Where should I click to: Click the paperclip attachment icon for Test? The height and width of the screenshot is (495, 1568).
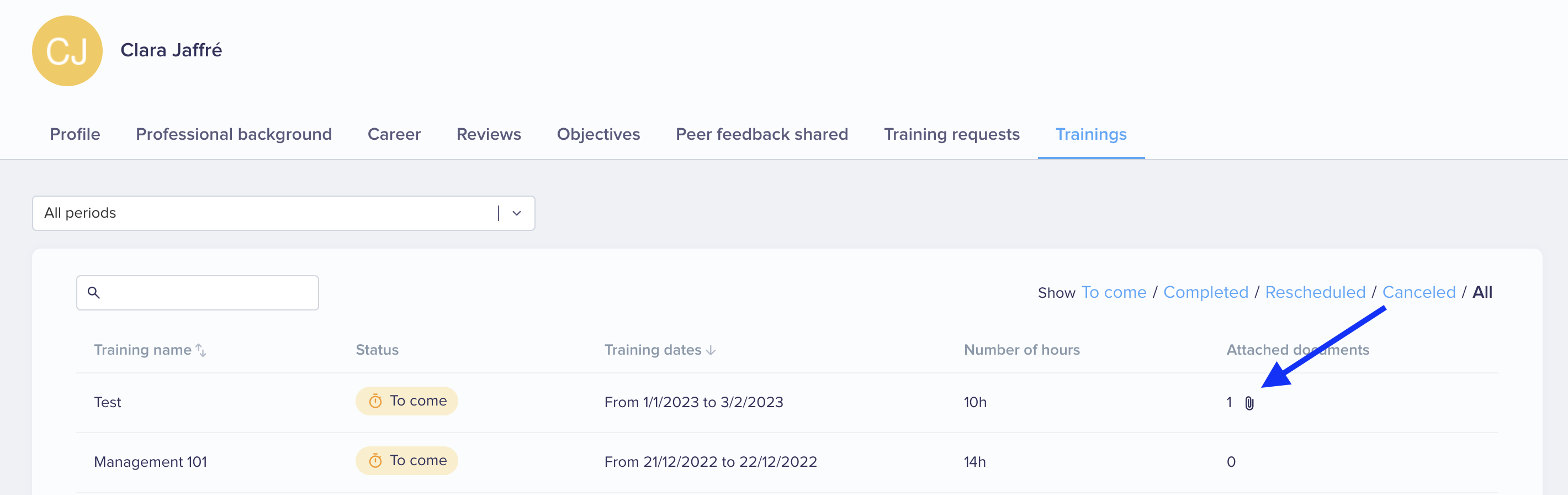1249,403
